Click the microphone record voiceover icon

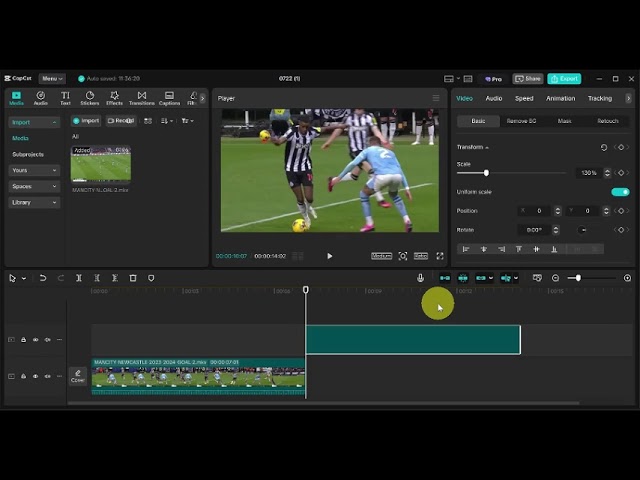420,278
